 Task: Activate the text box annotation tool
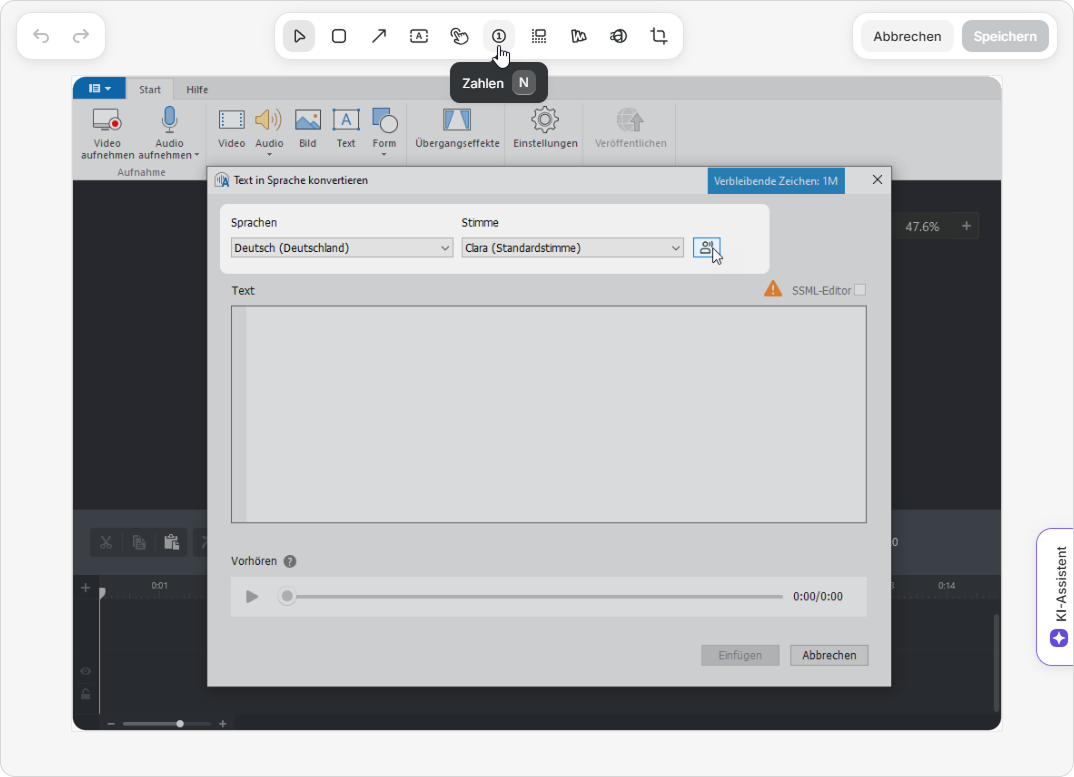419,36
